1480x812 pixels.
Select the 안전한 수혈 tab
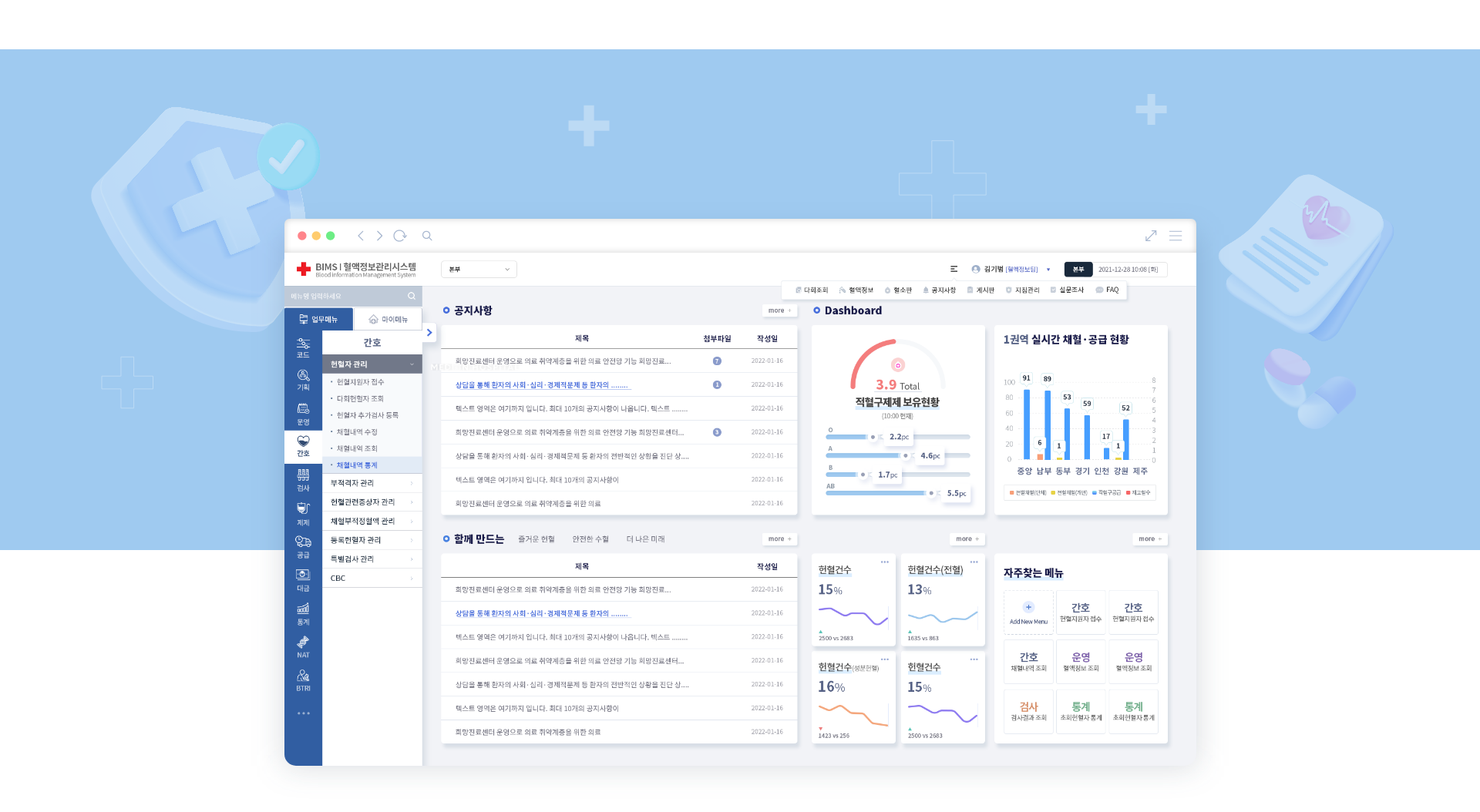[x=590, y=539]
